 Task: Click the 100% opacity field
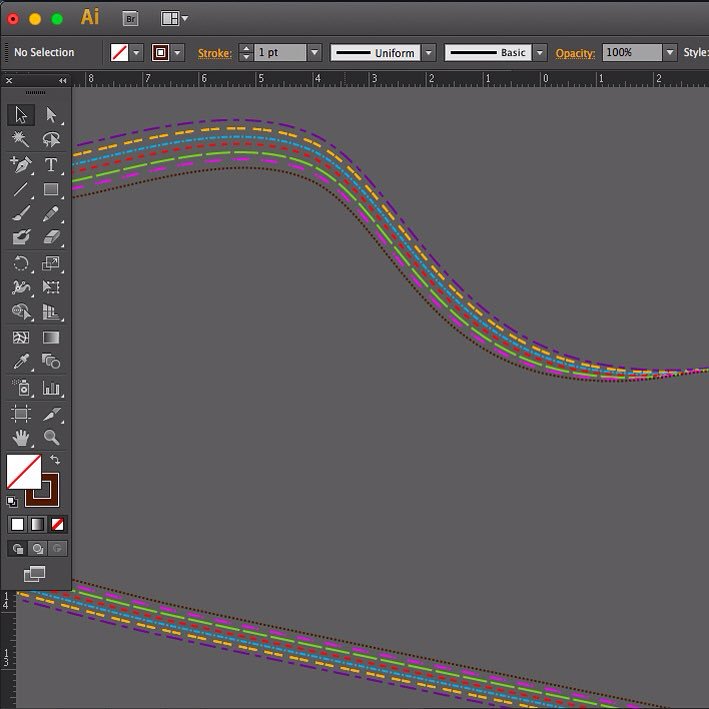[x=632, y=52]
